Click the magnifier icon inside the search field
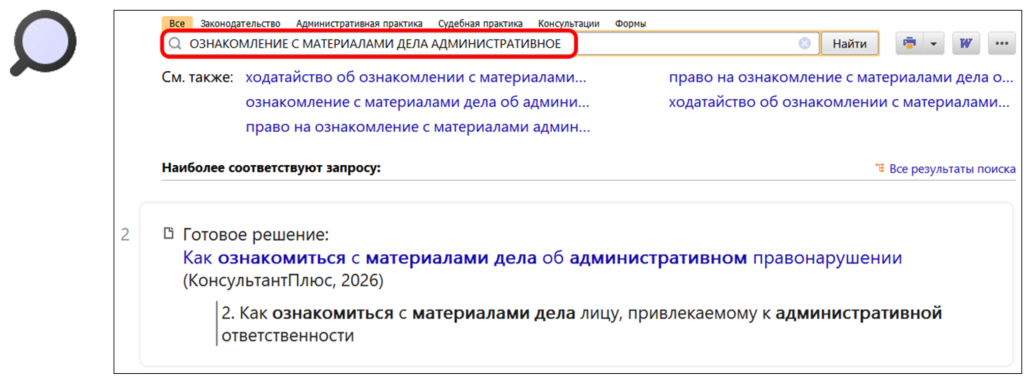Viewport: 1024px width, 380px height. tap(174, 44)
